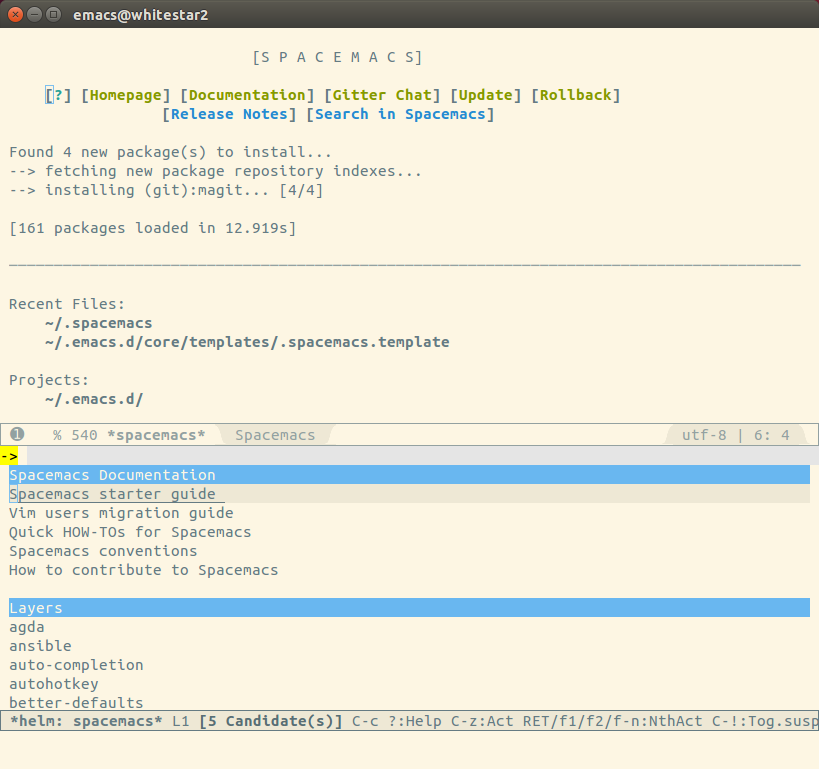Select the auto-completion layer

[76, 665]
